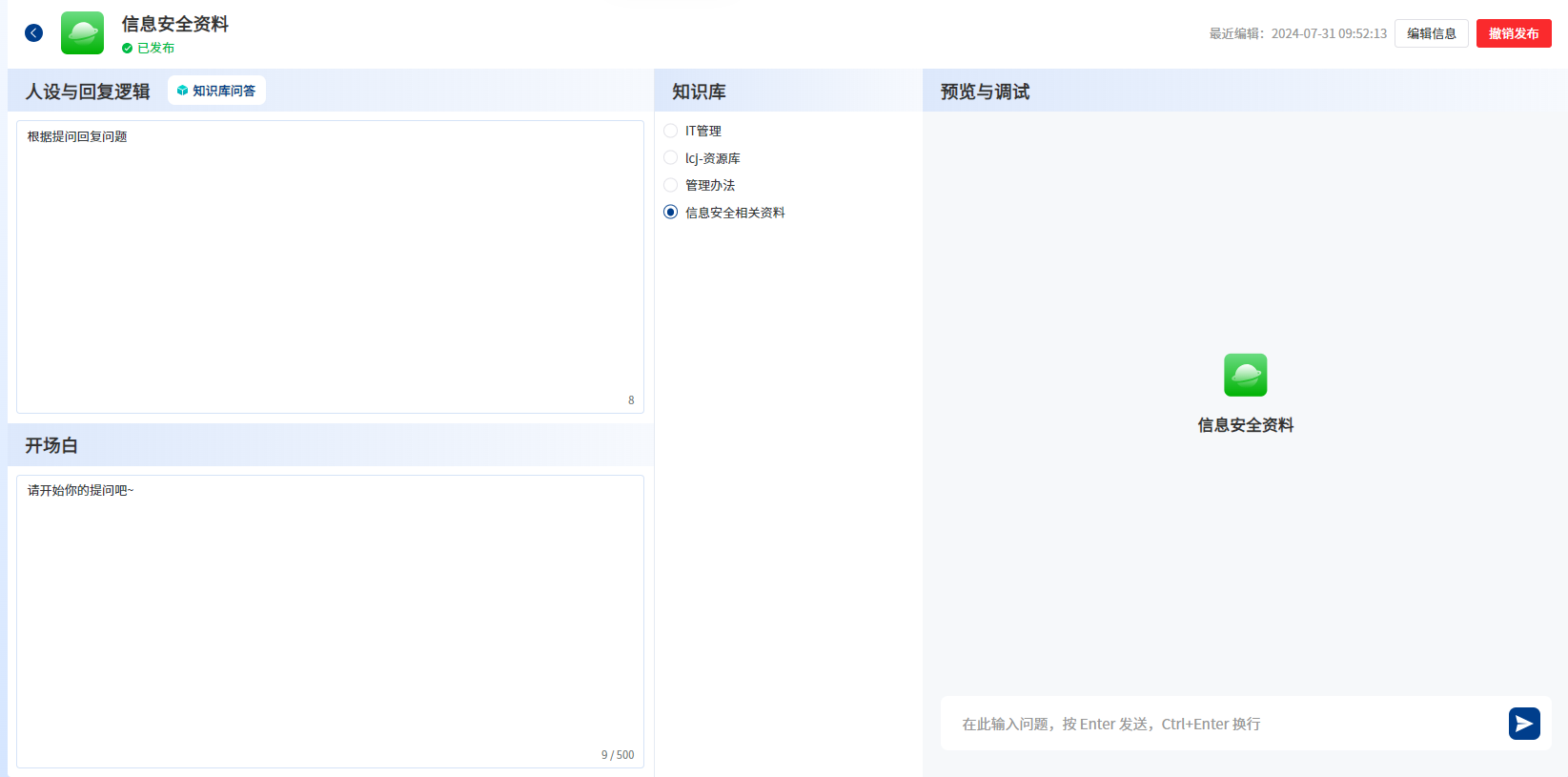Click the green planet app icon in header
Viewport: 1568px width, 777px height.
83,33
